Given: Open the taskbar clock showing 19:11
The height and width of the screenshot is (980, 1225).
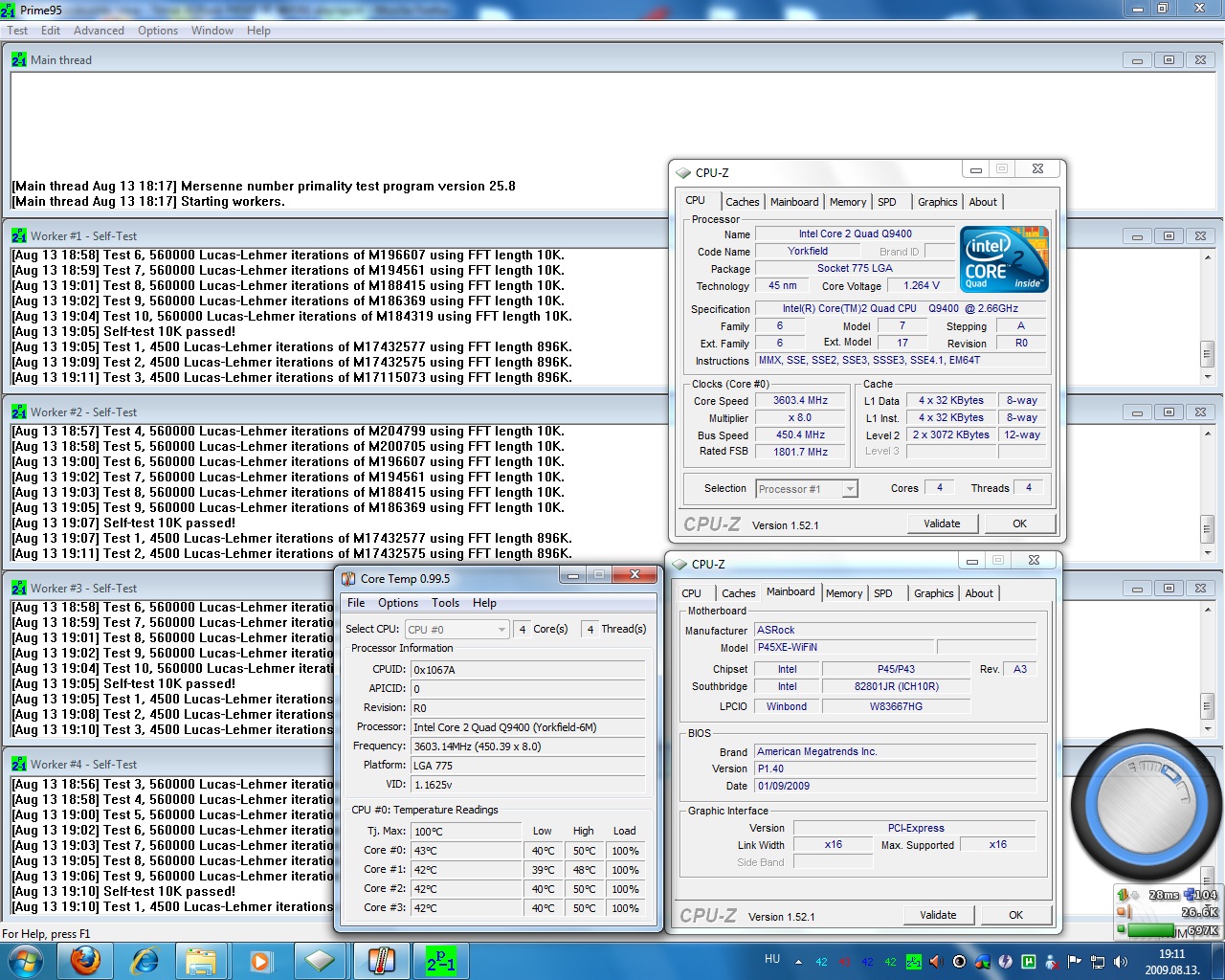Looking at the screenshot, I should (x=1171, y=962).
